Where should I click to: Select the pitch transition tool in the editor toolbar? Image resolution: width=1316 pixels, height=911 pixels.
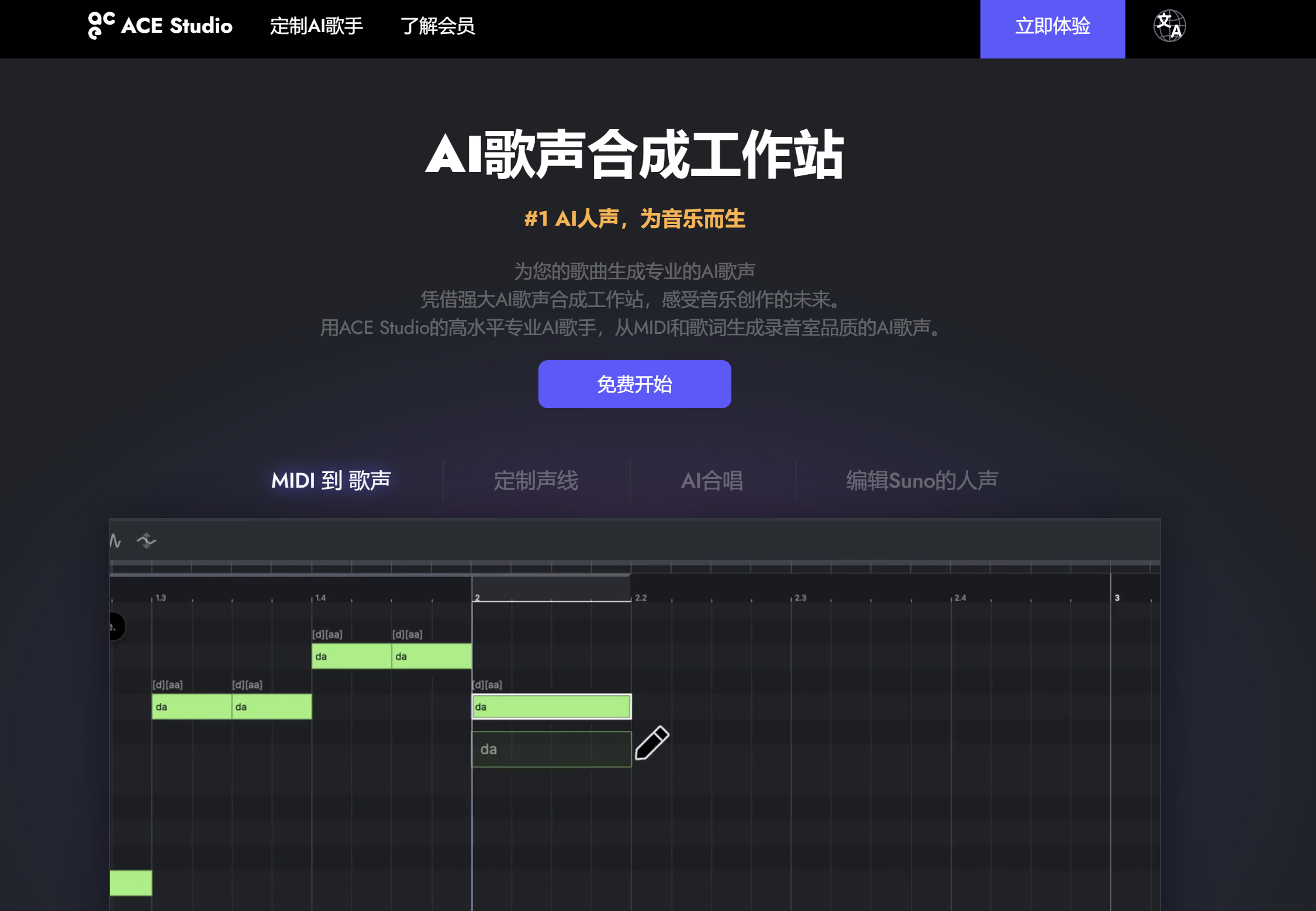pos(147,541)
